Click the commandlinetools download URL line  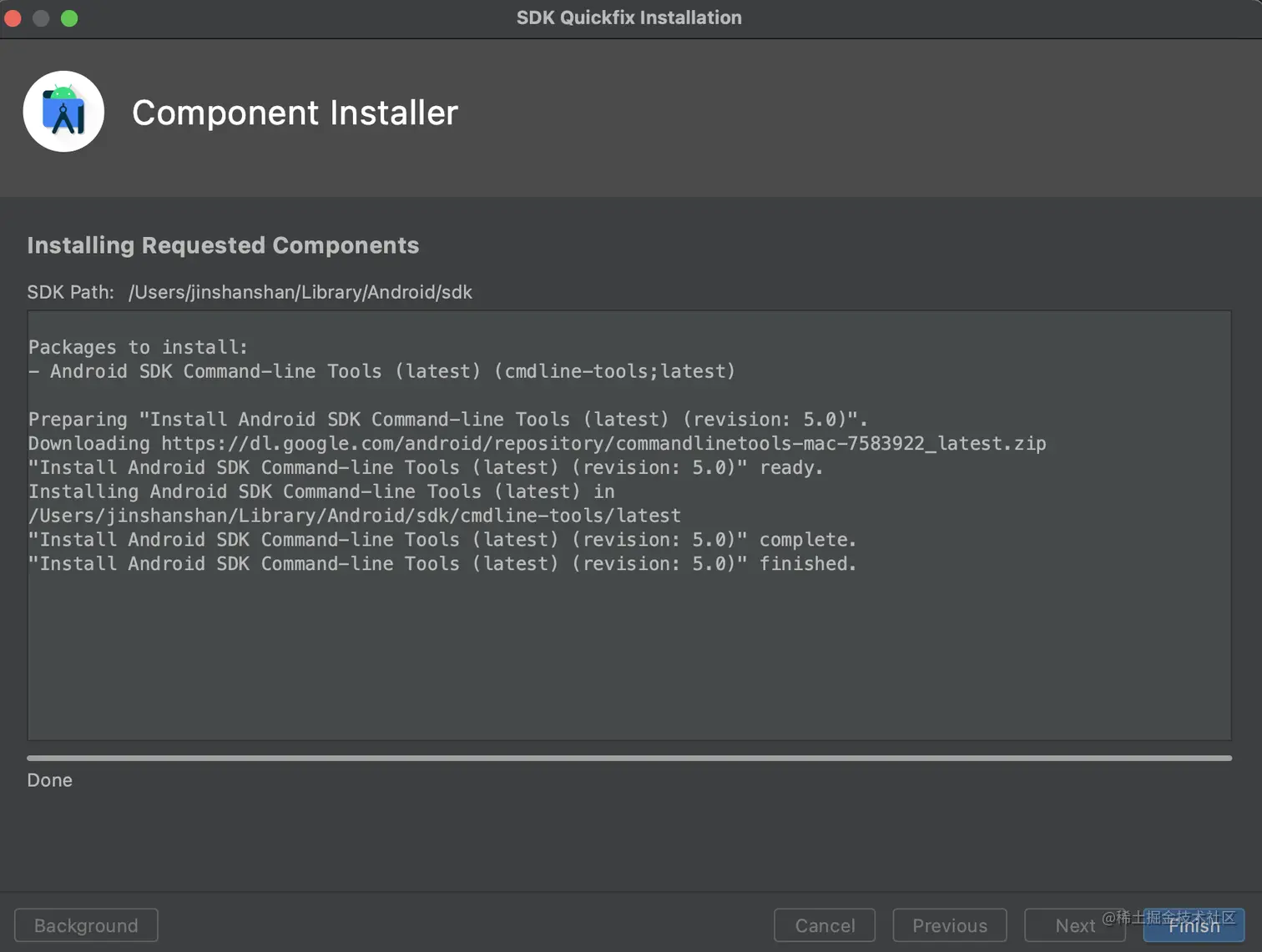tap(538, 443)
